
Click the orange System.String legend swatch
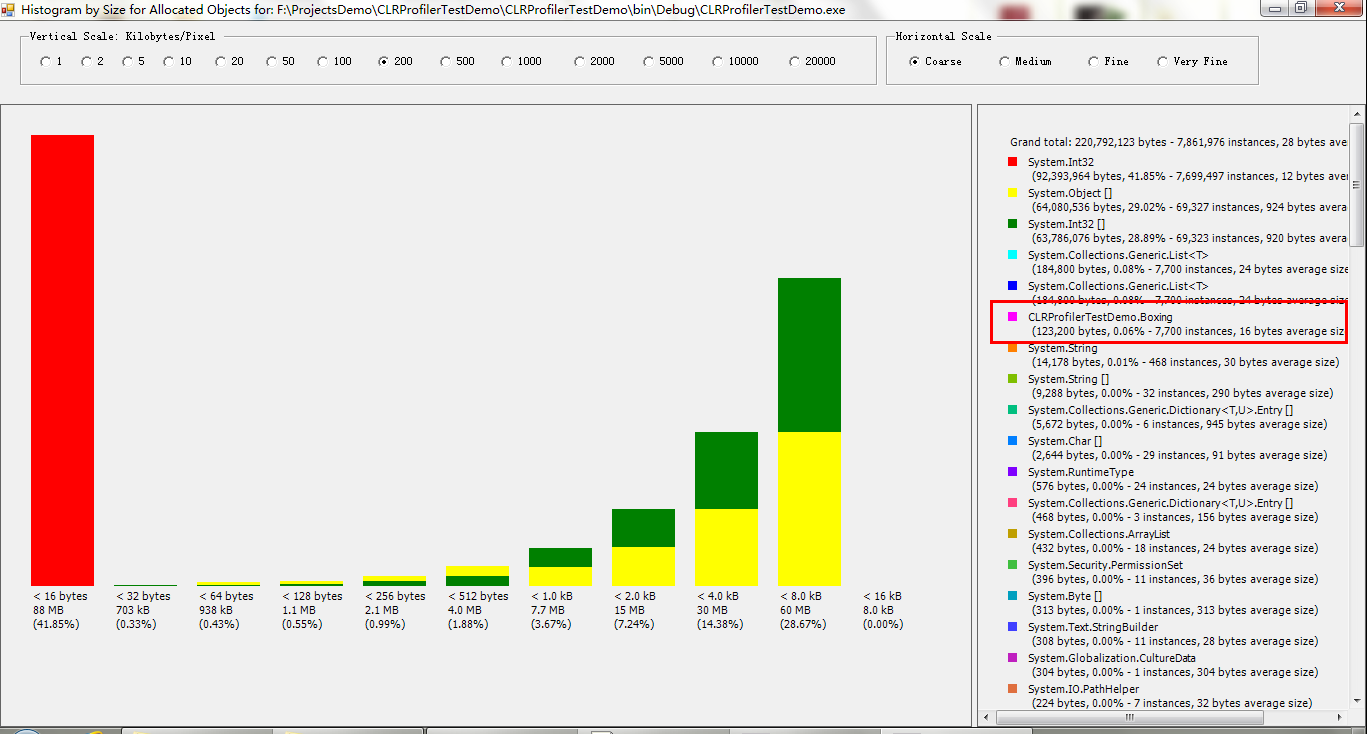(x=1012, y=348)
